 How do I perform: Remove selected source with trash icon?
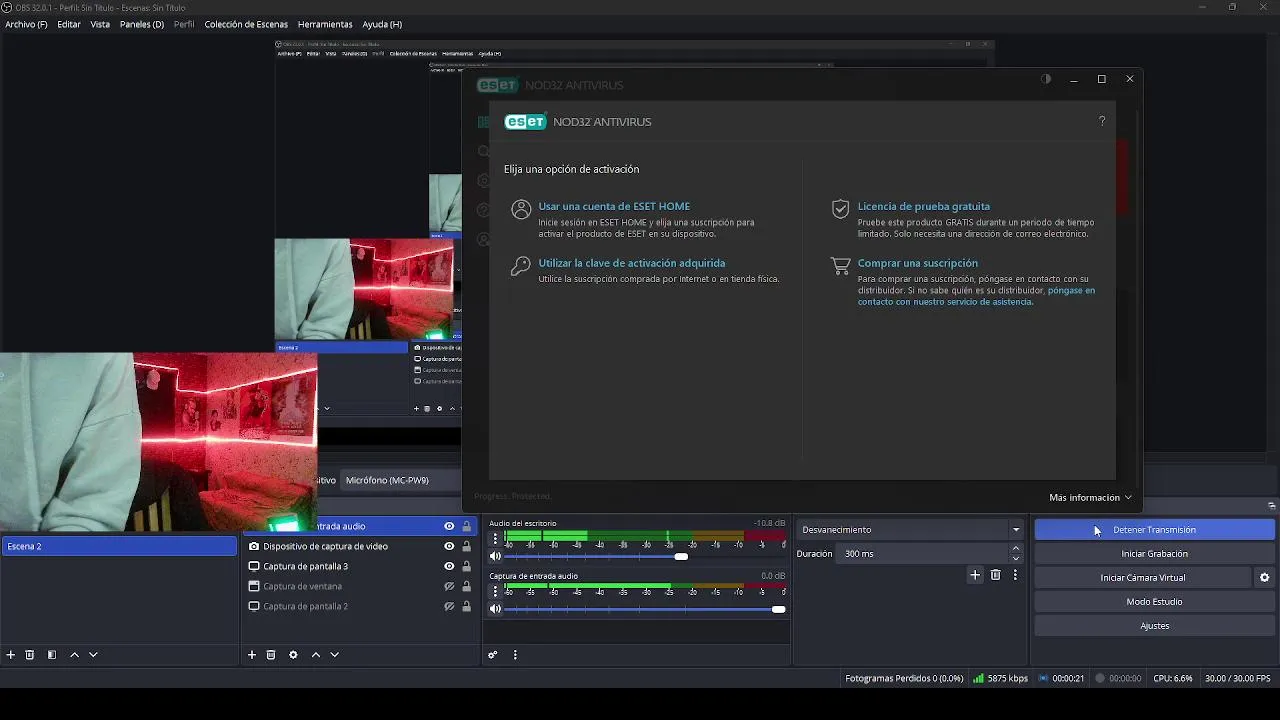[271, 655]
